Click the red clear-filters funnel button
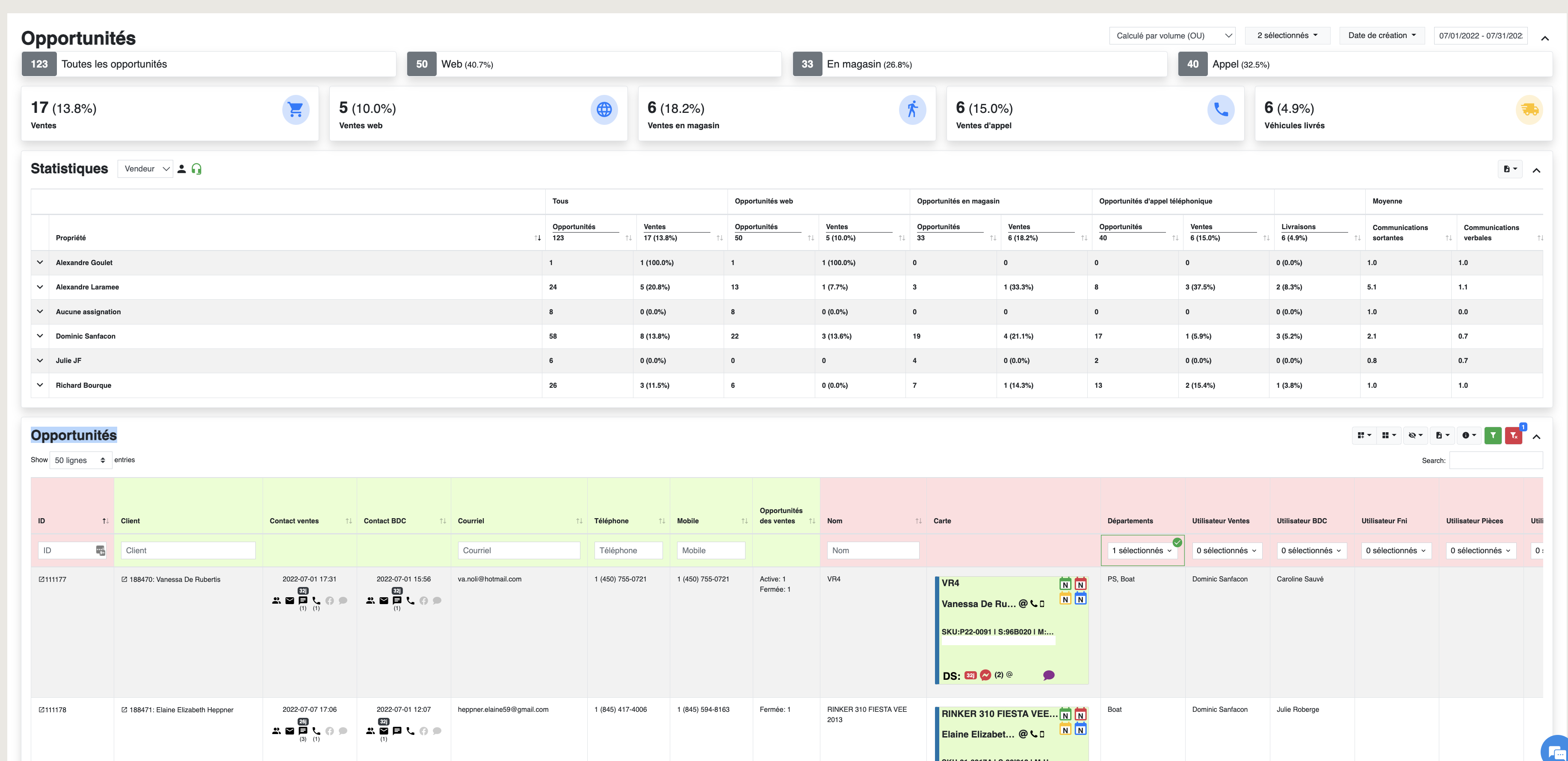Viewport: 1568px width, 761px height. pyautogui.click(x=1513, y=436)
